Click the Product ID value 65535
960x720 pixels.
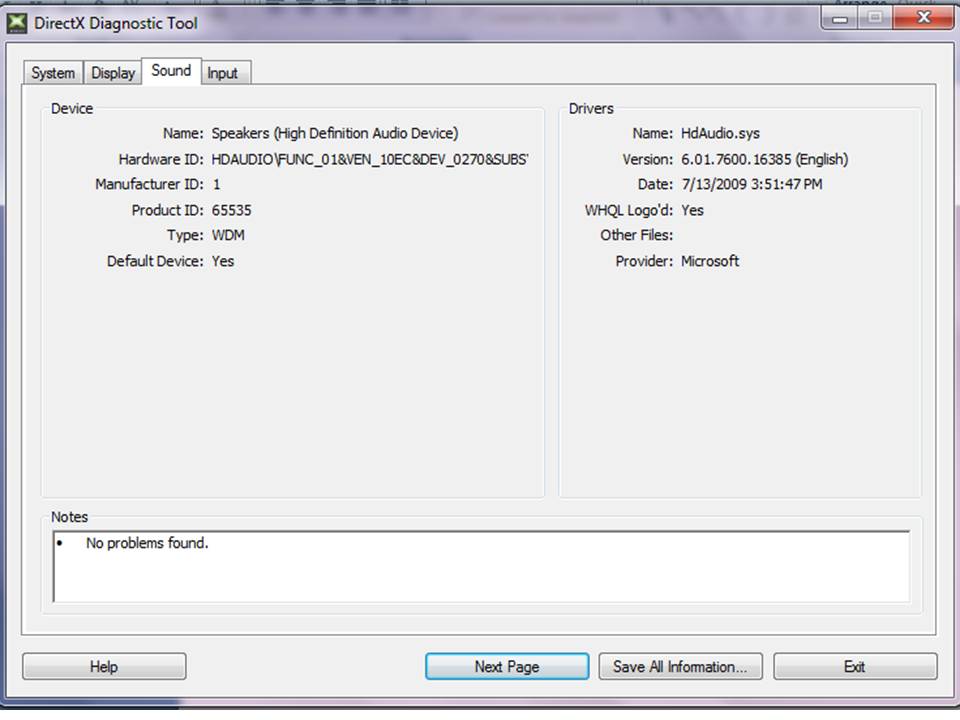tap(231, 210)
